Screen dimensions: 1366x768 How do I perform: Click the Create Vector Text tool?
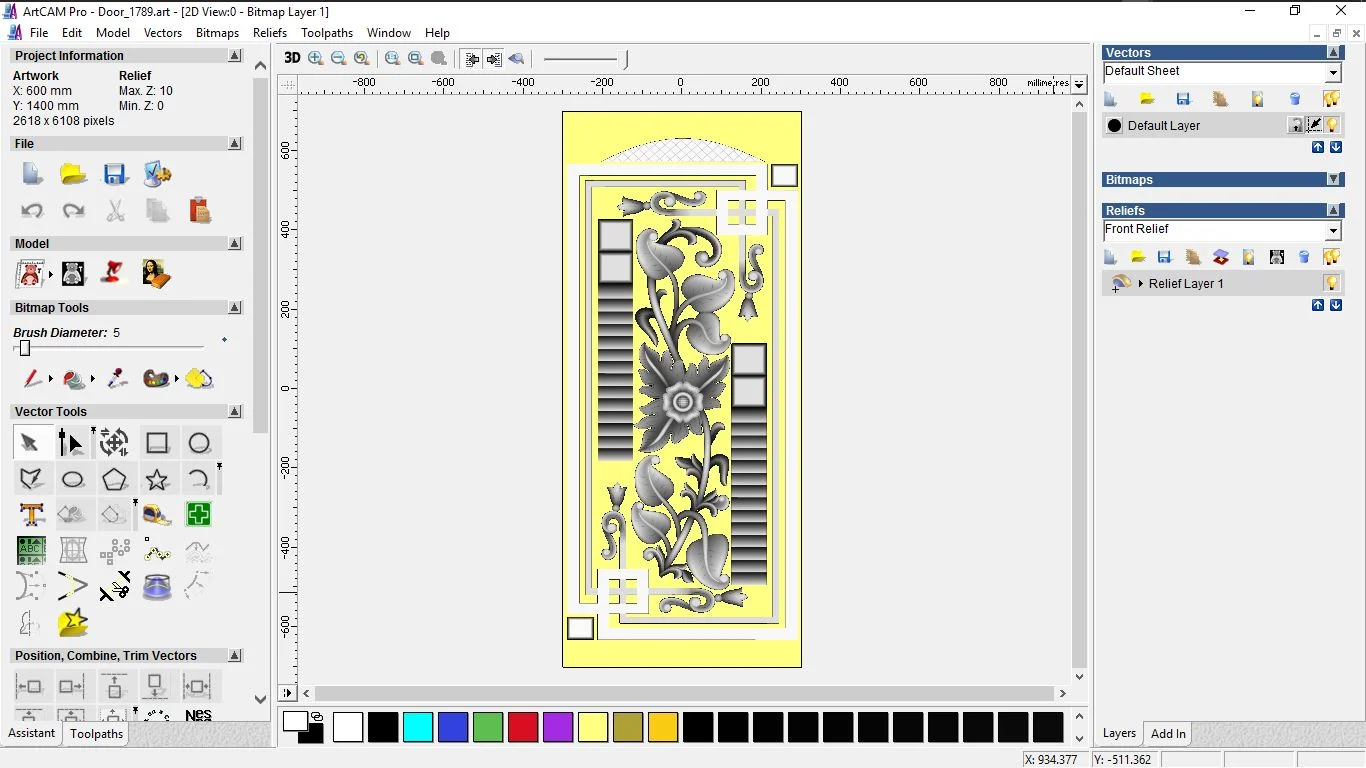click(x=32, y=515)
